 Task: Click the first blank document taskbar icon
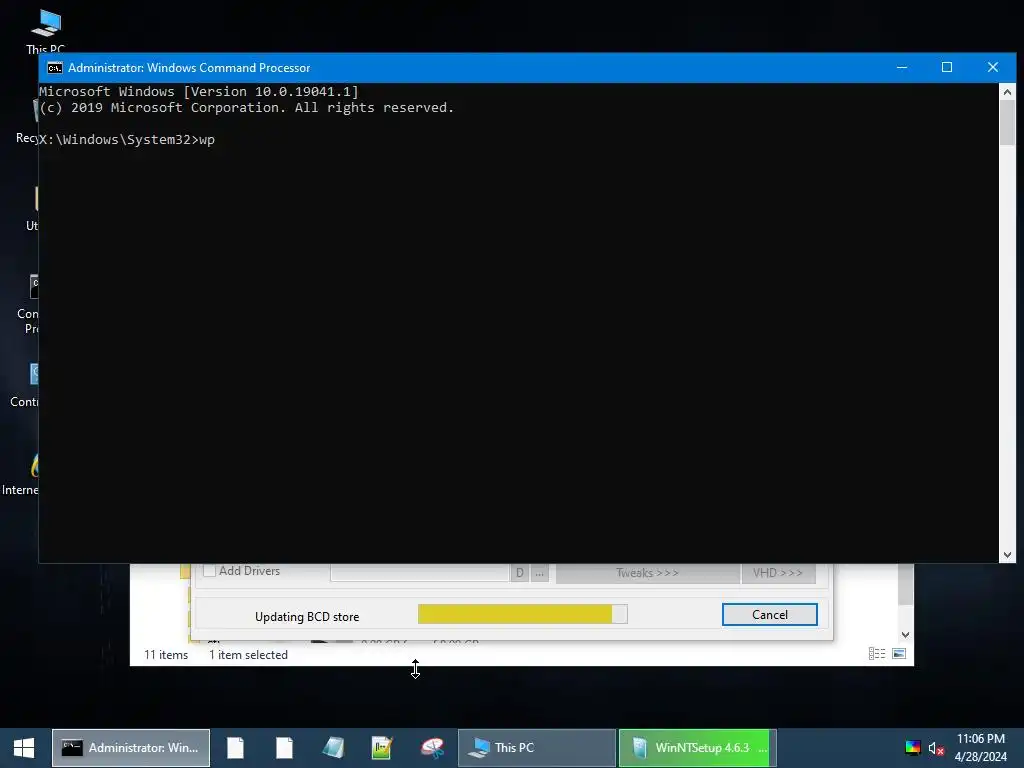point(235,748)
